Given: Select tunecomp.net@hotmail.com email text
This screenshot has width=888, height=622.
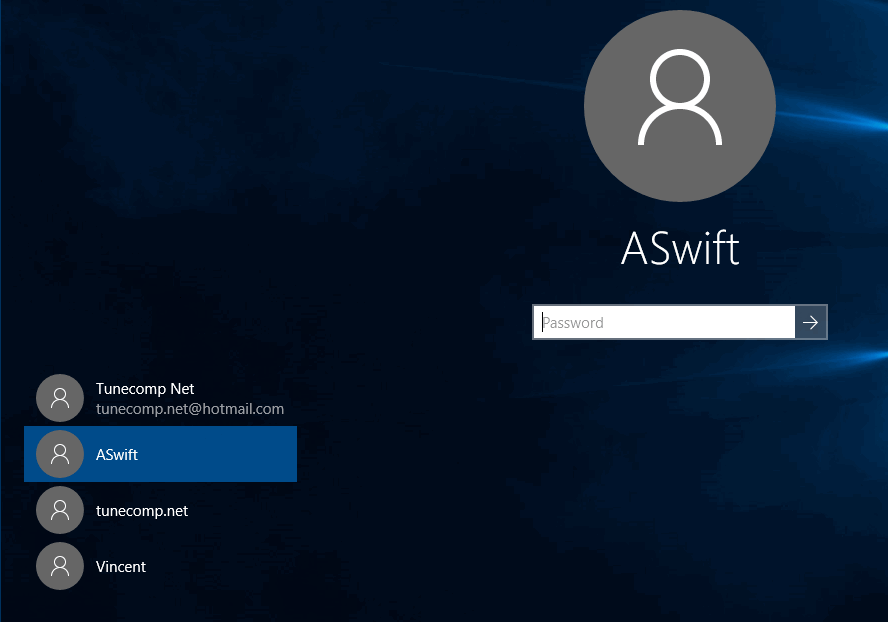Looking at the screenshot, I should coord(190,409).
